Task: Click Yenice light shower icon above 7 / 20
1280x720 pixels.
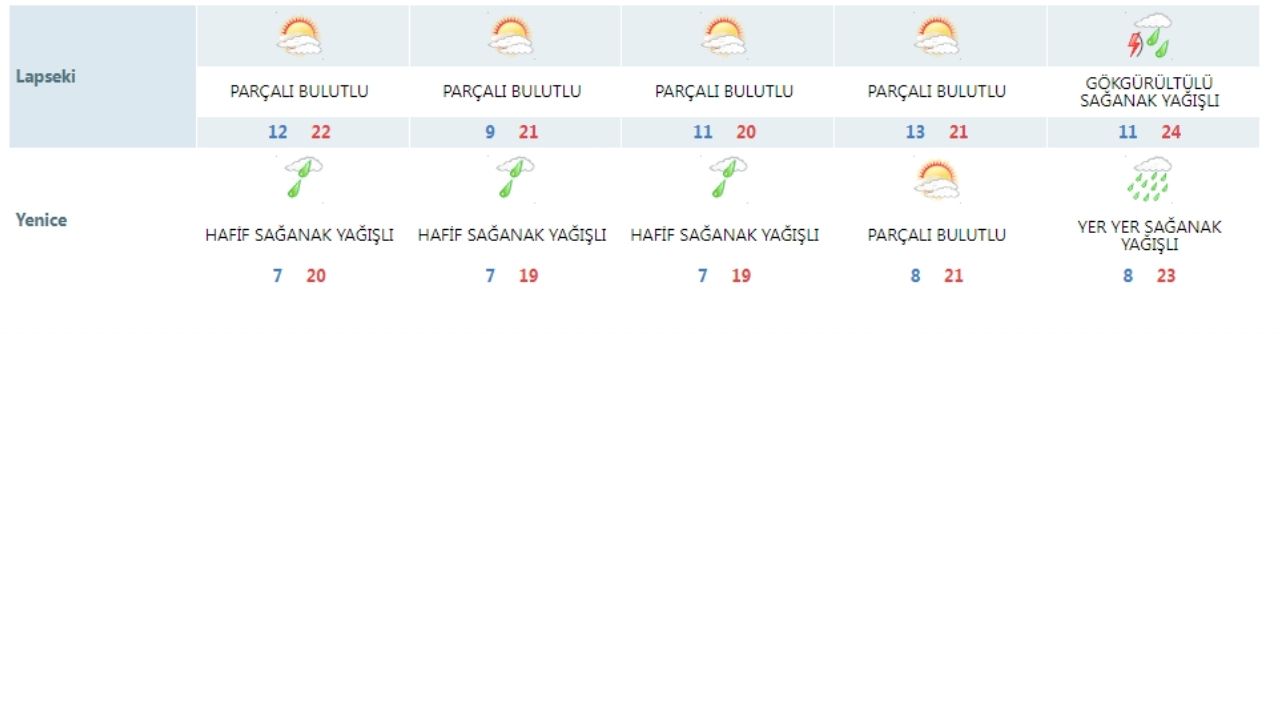Action: [x=302, y=177]
